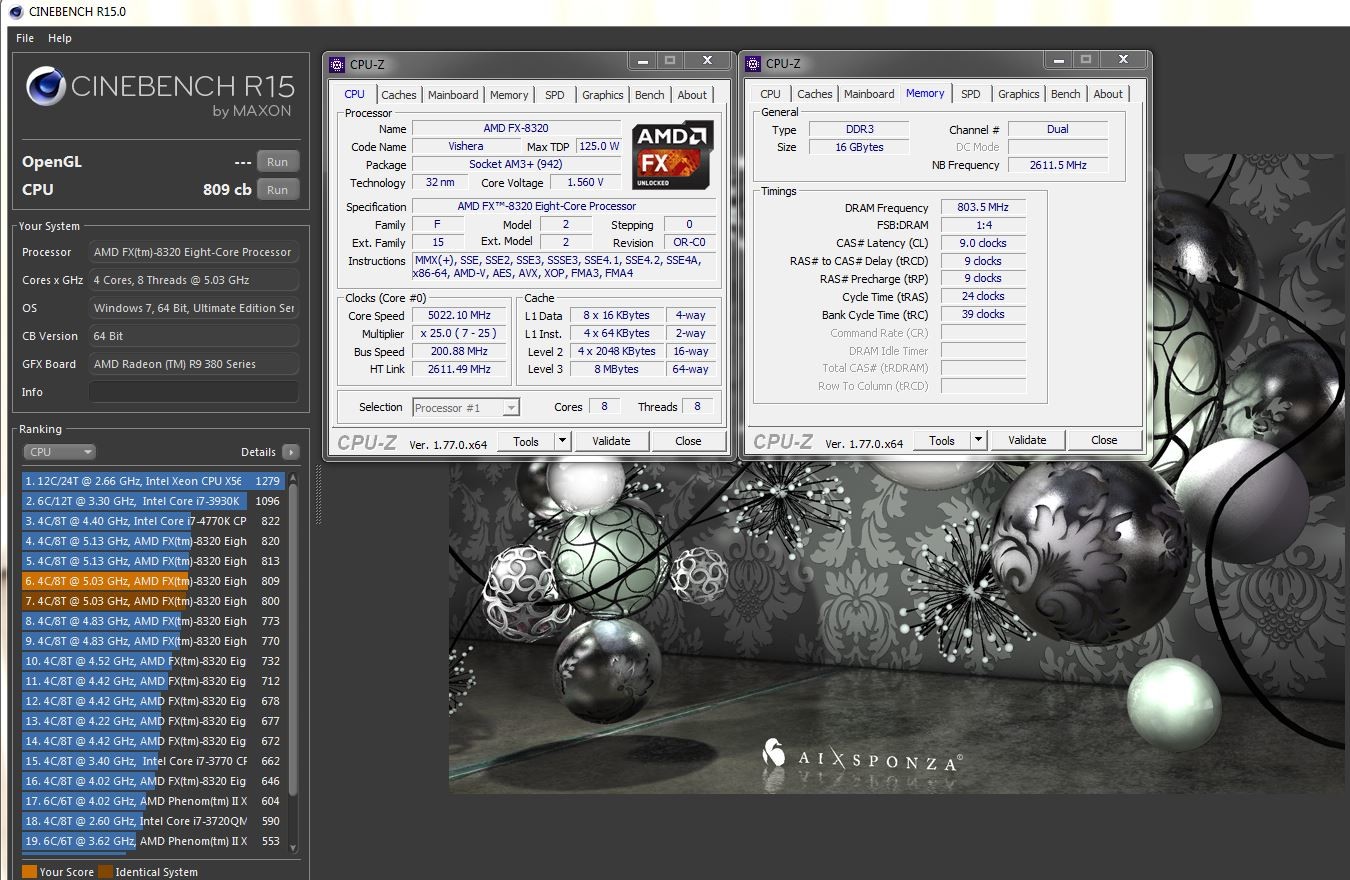Run the CPU benchmark
The height and width of the screenshot is (880, 1350).
pos(278,189)
